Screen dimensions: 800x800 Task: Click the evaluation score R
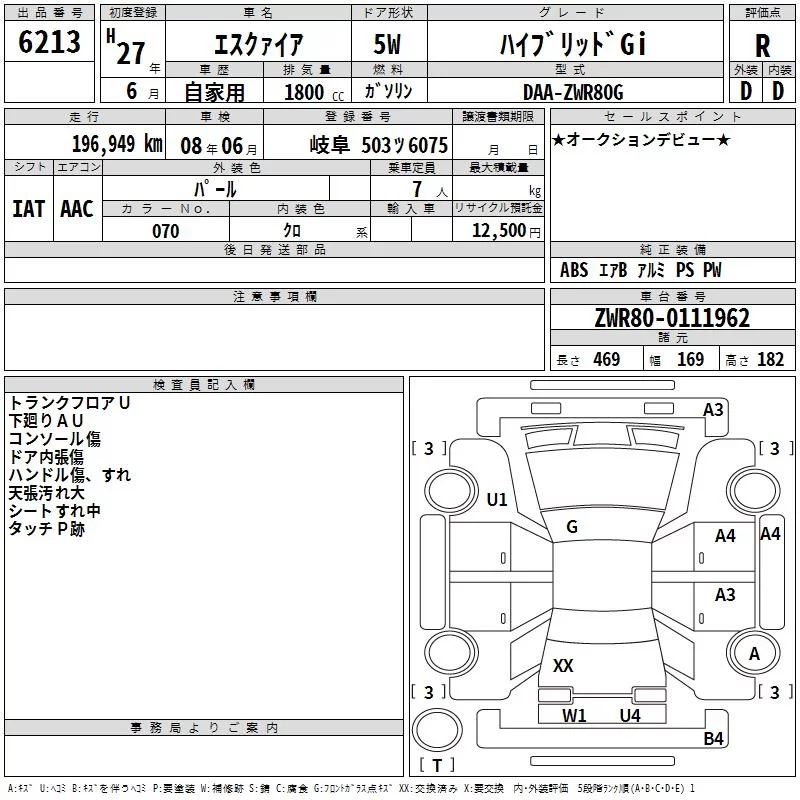762,46
